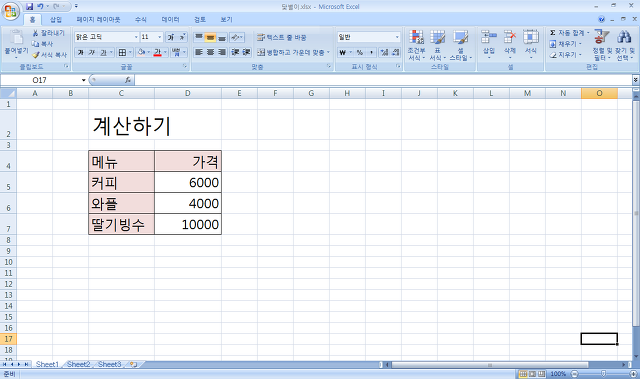Click the insert function fx button

click(x=128, y=80)
